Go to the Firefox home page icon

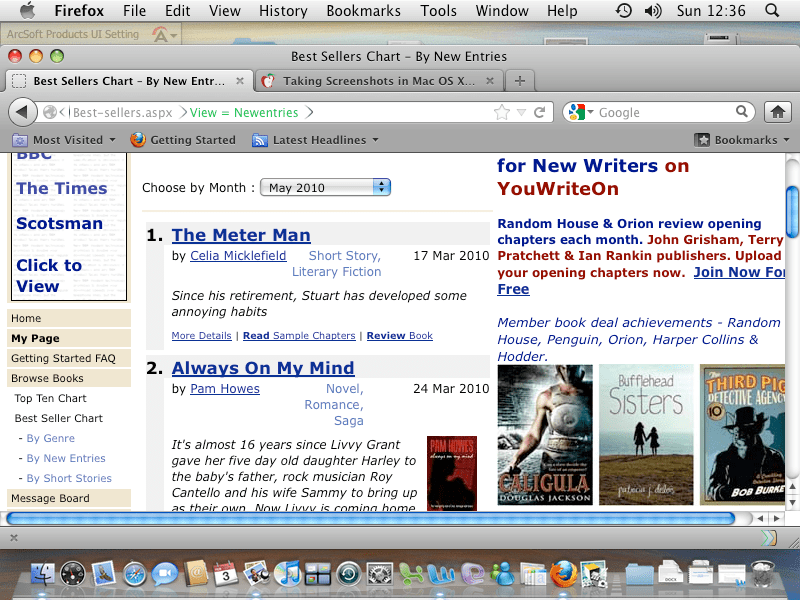pos(778,112)
